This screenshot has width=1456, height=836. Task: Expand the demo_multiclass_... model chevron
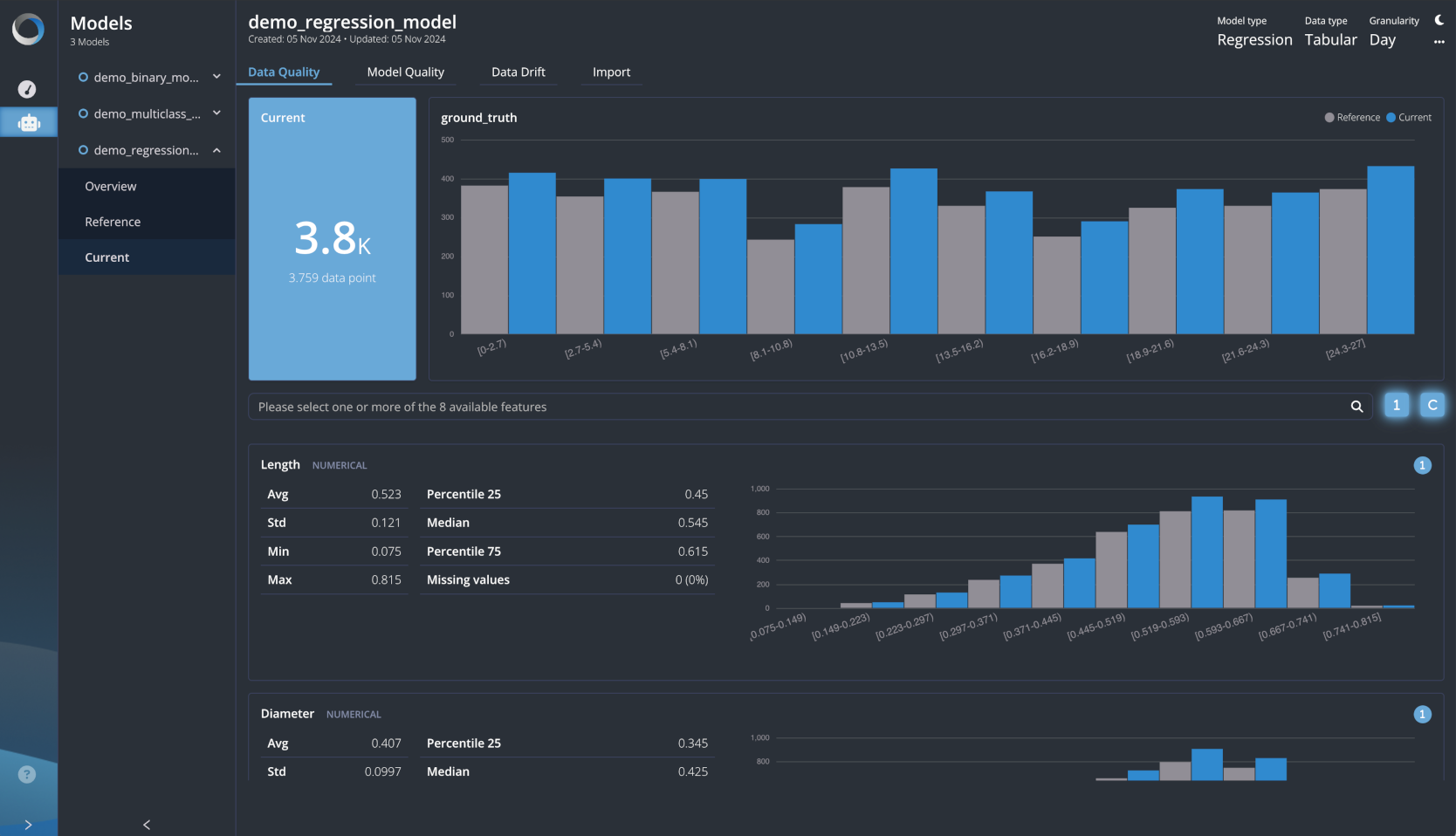(216, 113)
